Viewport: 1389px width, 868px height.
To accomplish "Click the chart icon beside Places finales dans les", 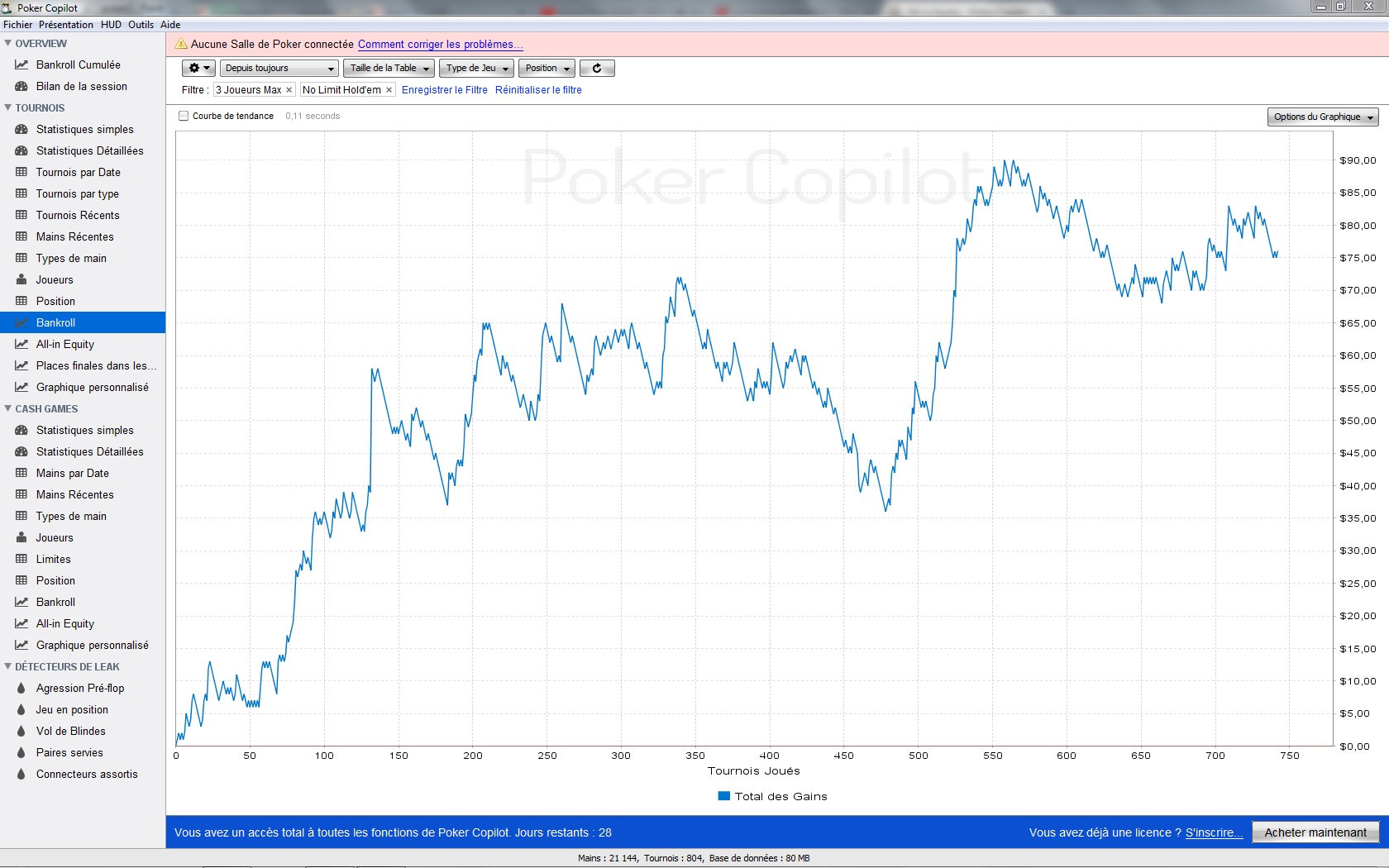I will point(21,365).
